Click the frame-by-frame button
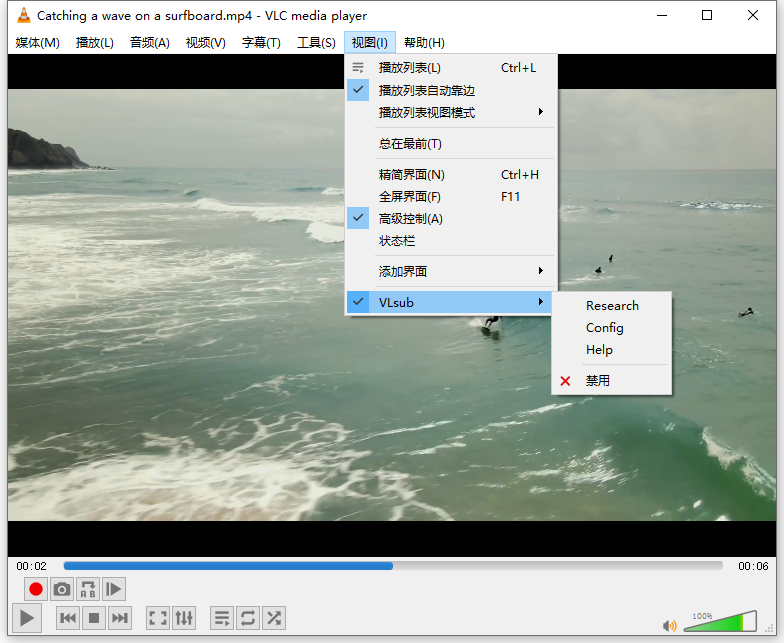 click(114, 589)
